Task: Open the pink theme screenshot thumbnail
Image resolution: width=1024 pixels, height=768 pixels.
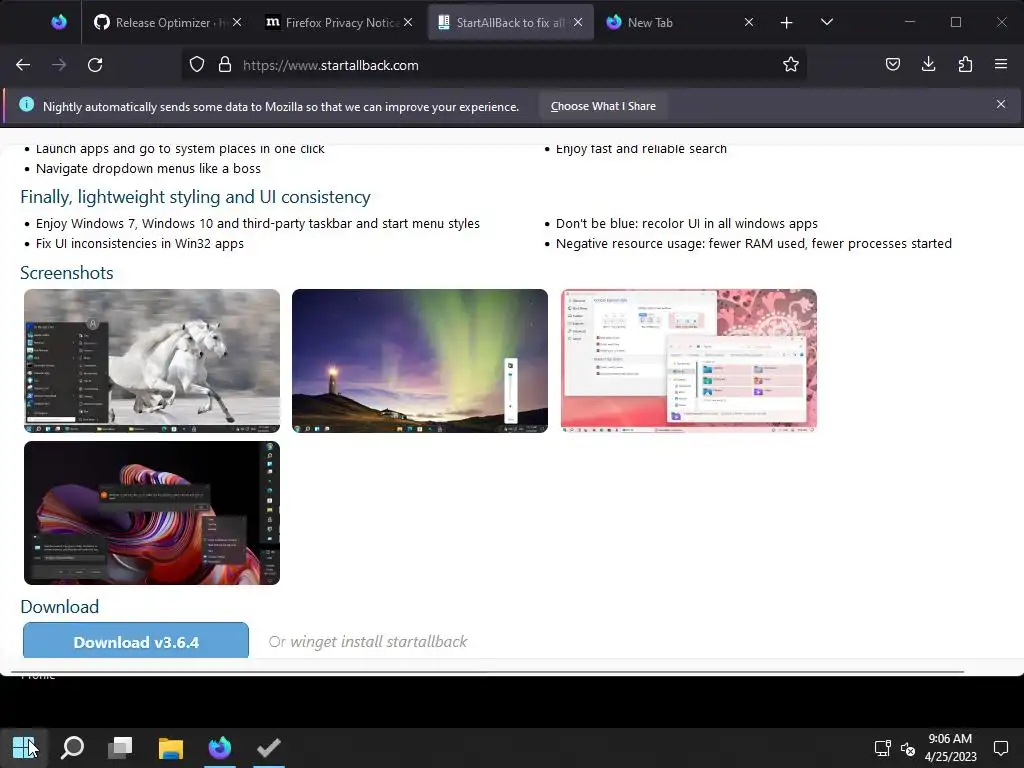Action: 688,360
